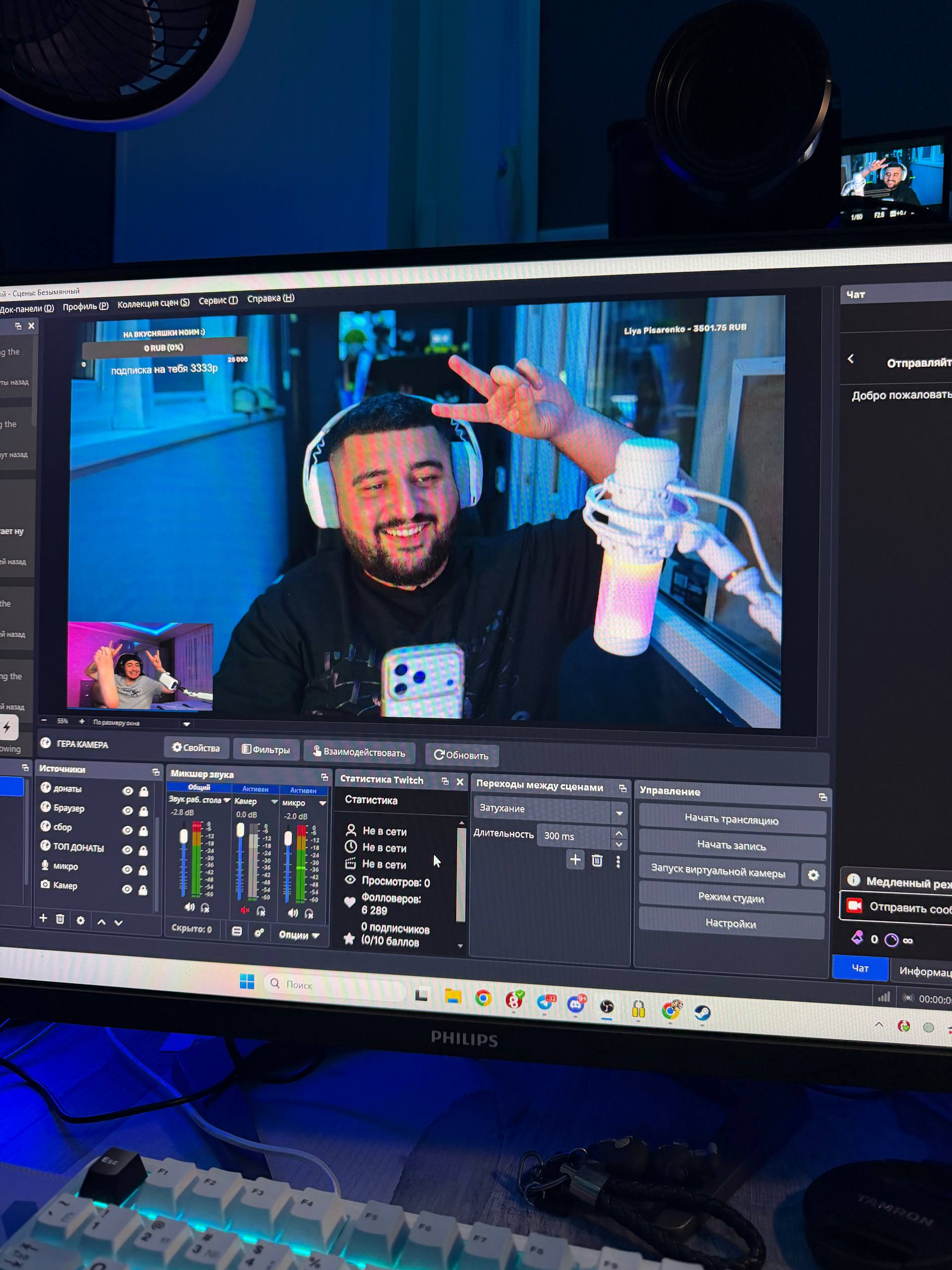This screenshot has height=1270, width=952.
Task: Toggle lock on 'микро' source
Action: coord(143,870)
